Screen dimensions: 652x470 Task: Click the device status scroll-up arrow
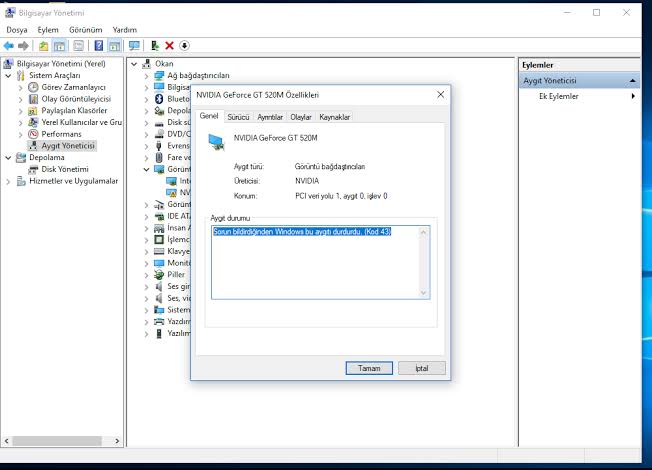click(x=423, y=232)
